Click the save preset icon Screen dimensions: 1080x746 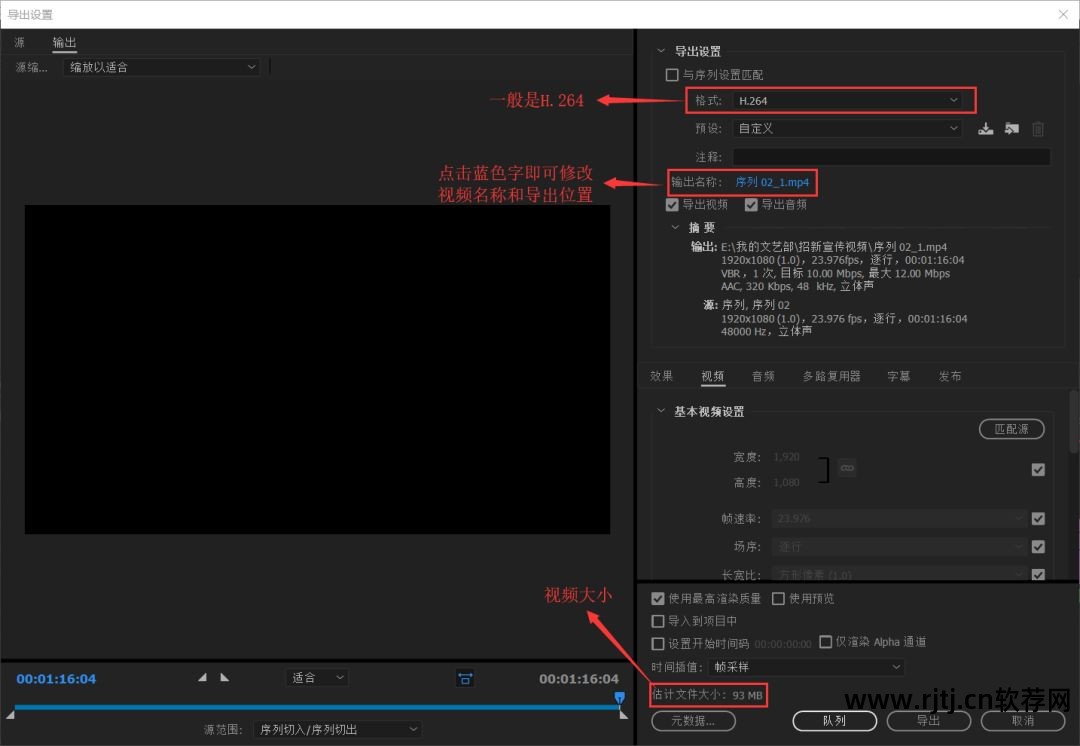(986, 129)
